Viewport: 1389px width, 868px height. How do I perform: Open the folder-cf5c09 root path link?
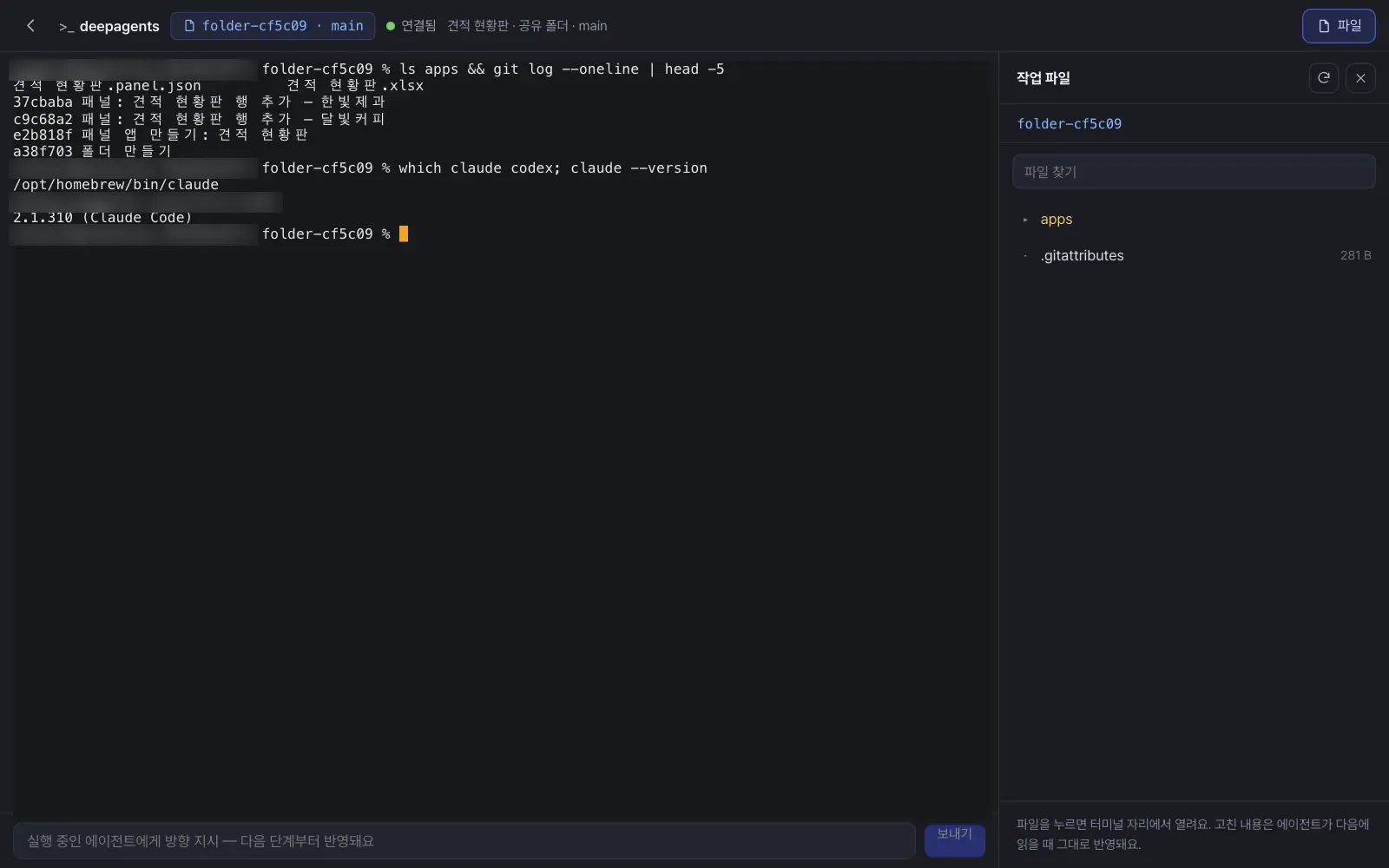[x=1069, y=124]
